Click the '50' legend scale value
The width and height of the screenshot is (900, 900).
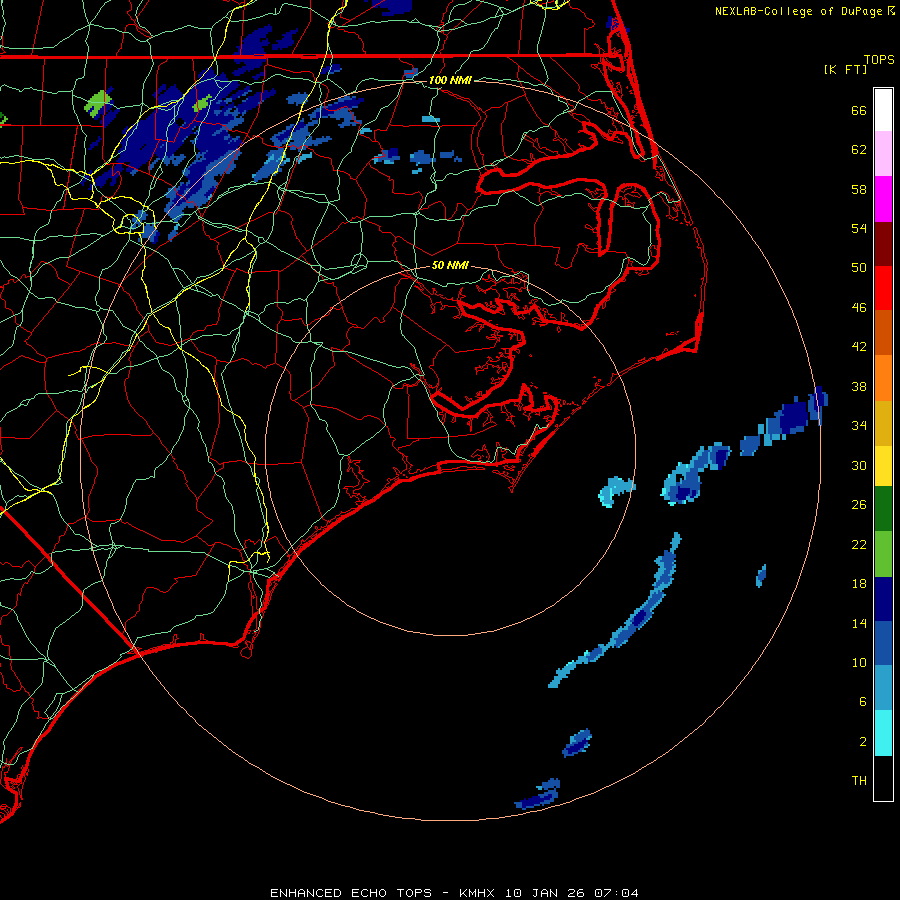pyautogui.click(x=859, y=268)
